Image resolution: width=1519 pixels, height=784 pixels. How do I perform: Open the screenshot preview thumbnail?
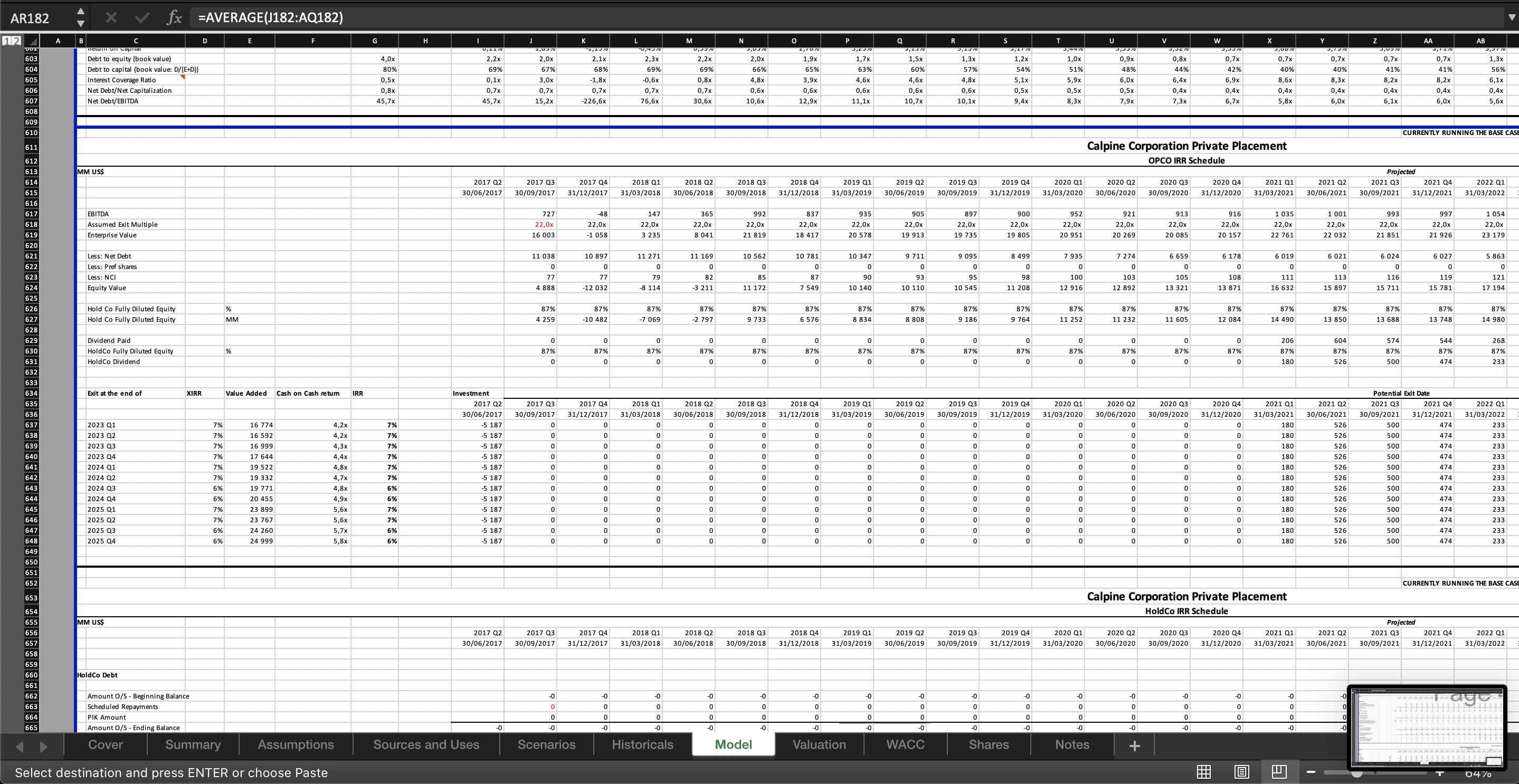click(x=1427, y=727)
